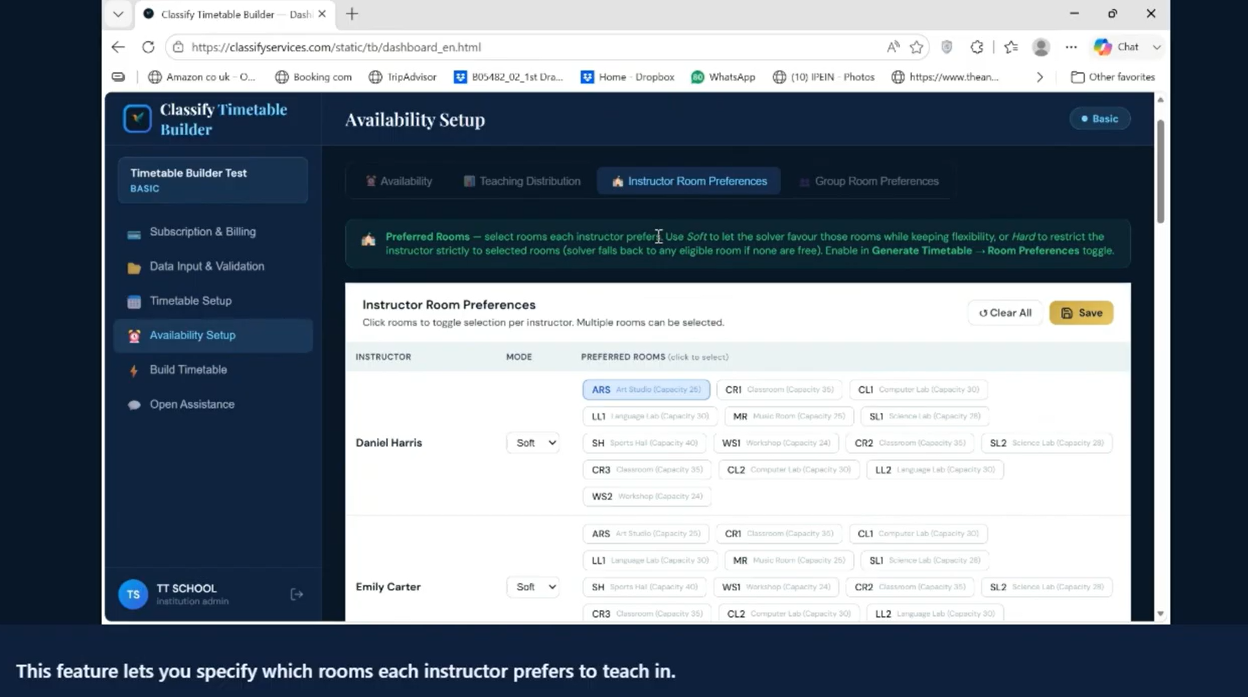Open new browser tab
1248x697 pixels.
[352, 14]
